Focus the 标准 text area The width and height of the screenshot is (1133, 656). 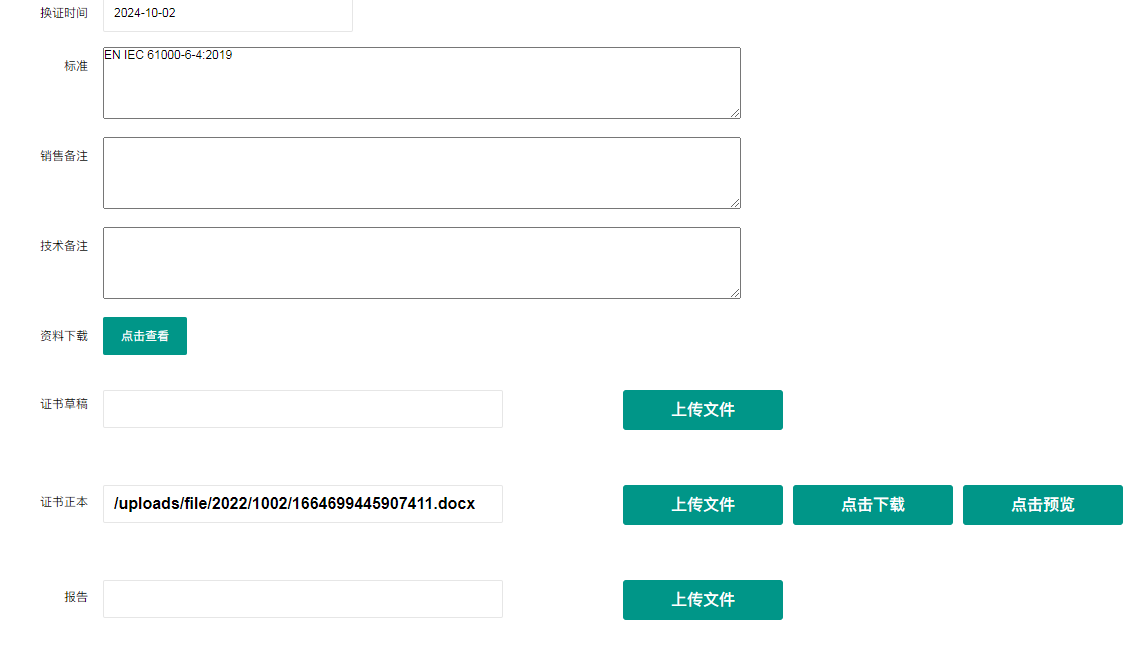tap(421, 83)
